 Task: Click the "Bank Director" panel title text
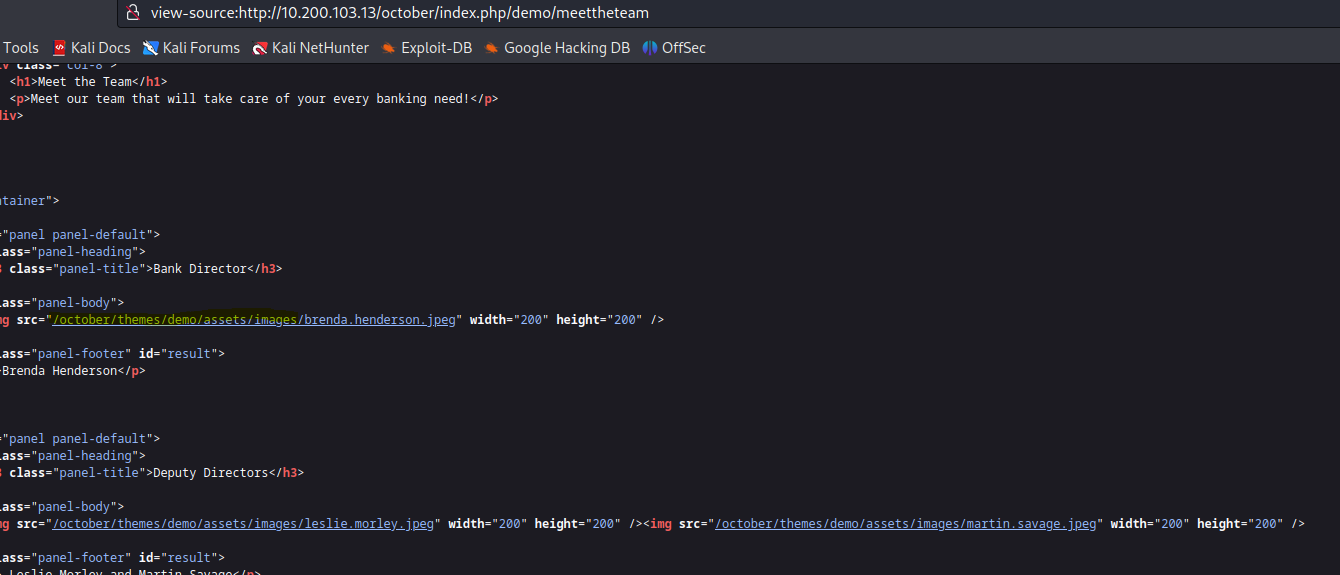(200, 269)
